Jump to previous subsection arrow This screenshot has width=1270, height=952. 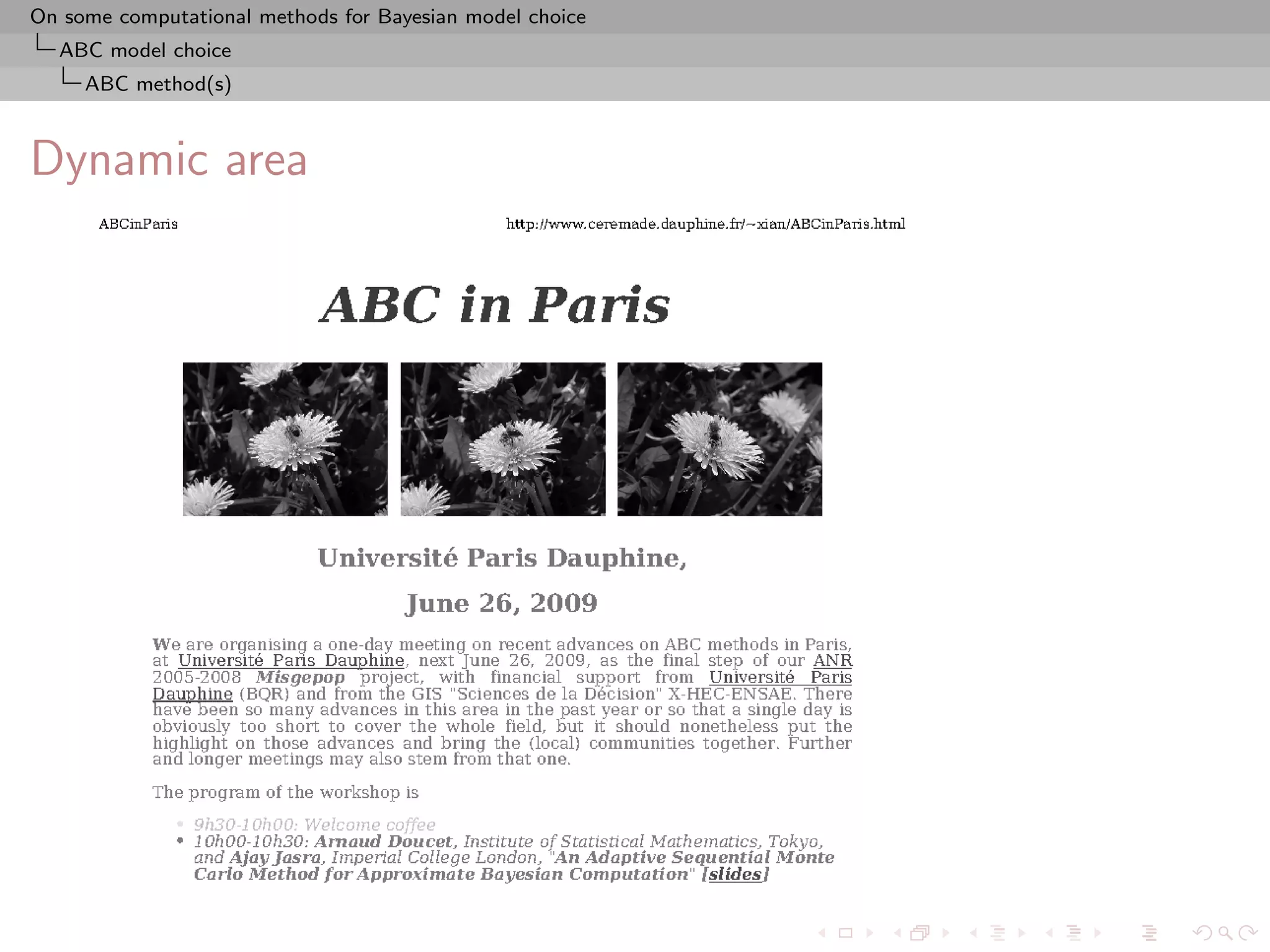point(974,933)
